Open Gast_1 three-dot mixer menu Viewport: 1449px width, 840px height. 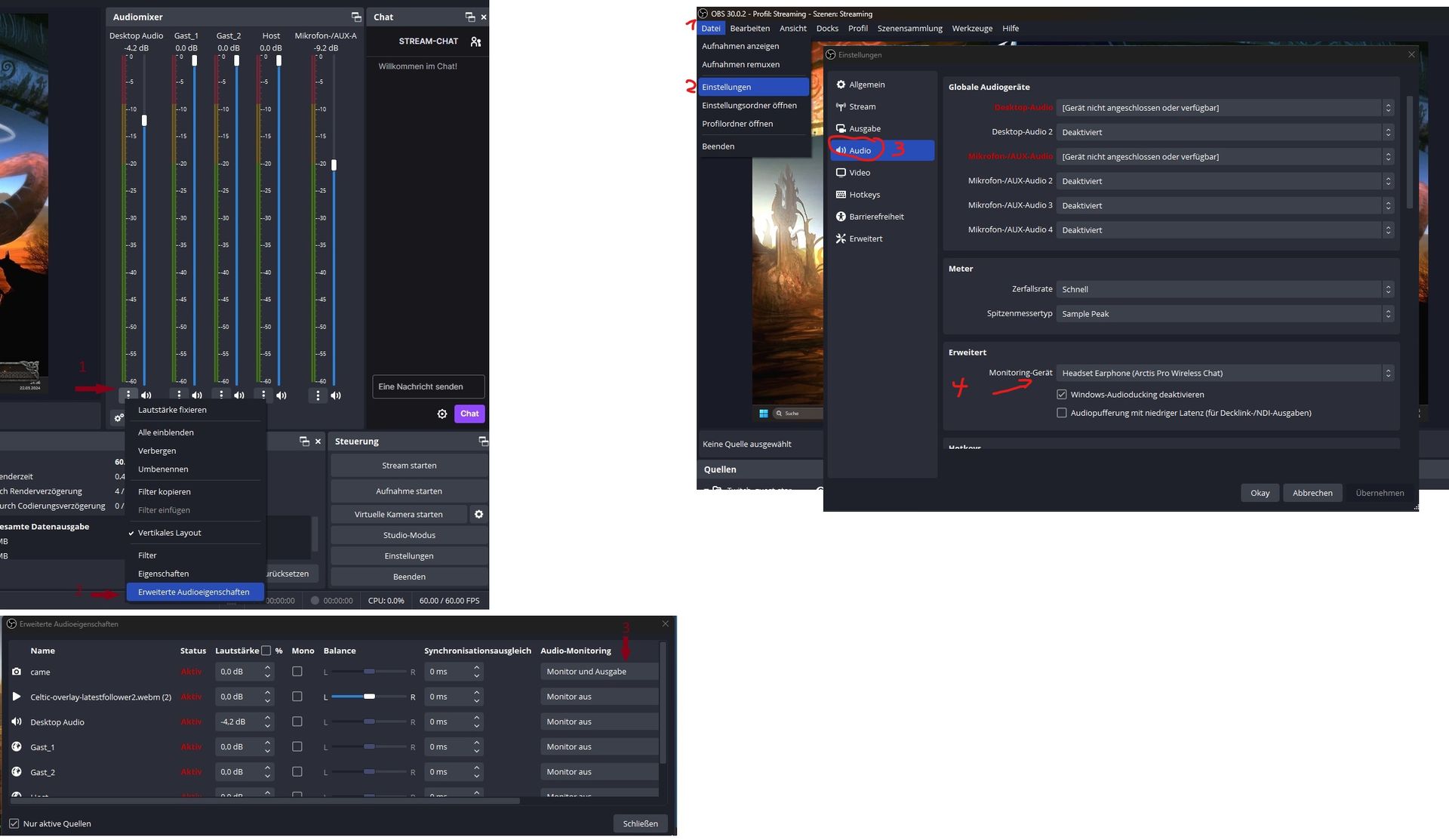click(179, 395)
